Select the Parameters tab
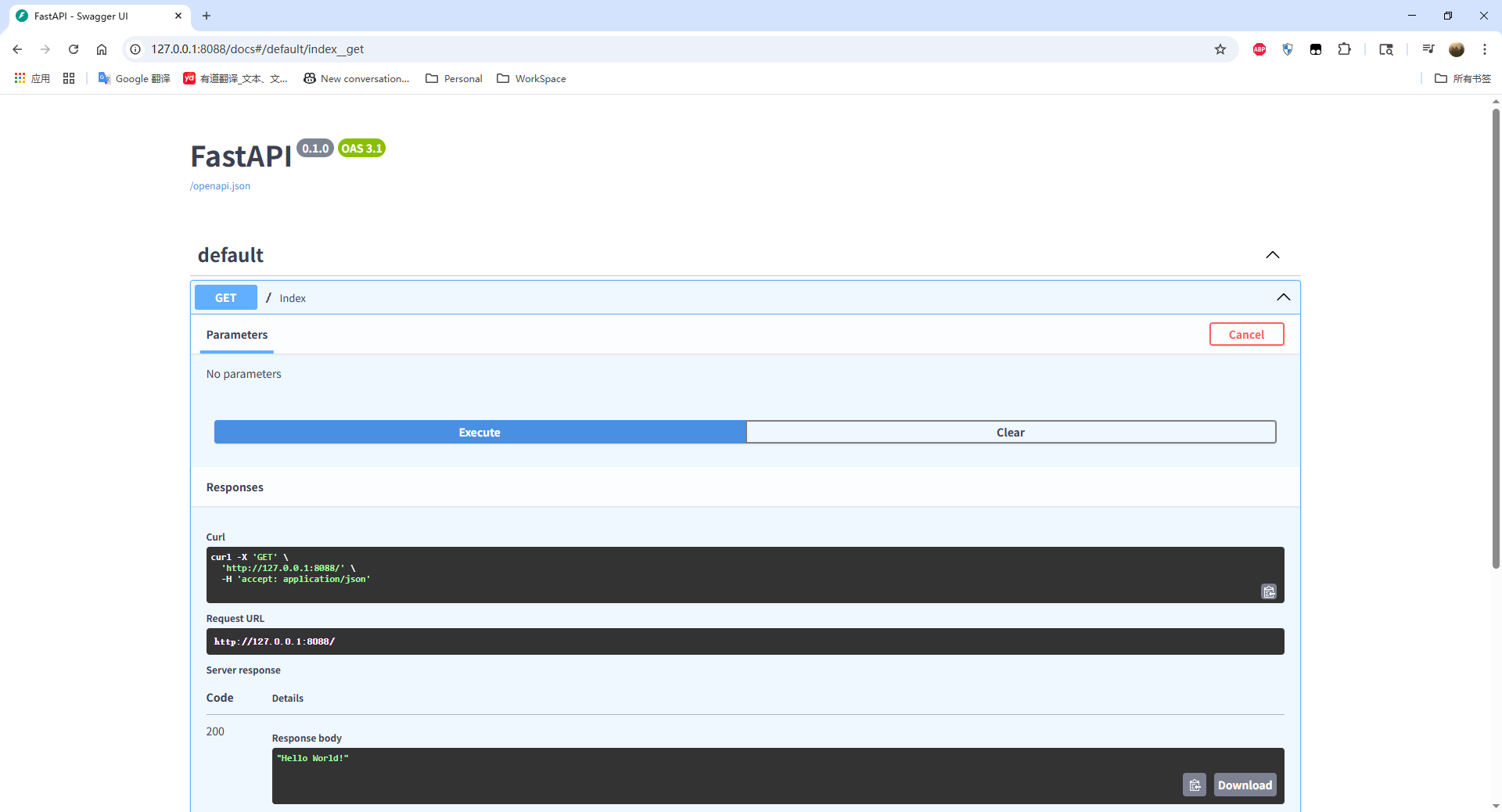This screenshot has width=1502, height=812. pyautogui.click(x=237, y=334)
